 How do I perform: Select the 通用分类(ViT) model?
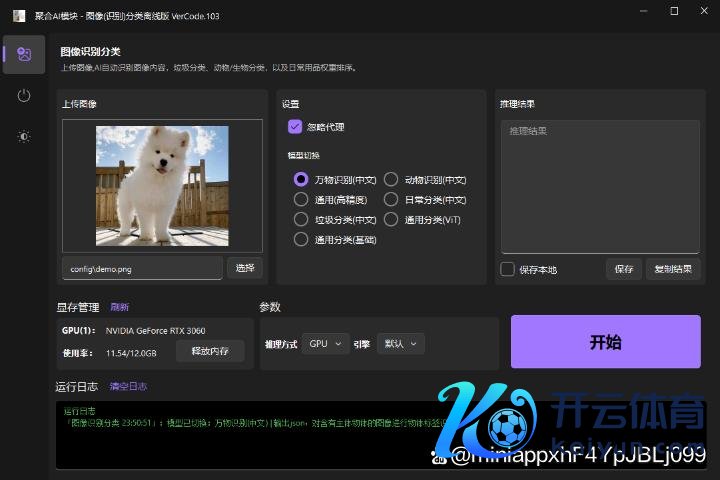click(391, 219)
